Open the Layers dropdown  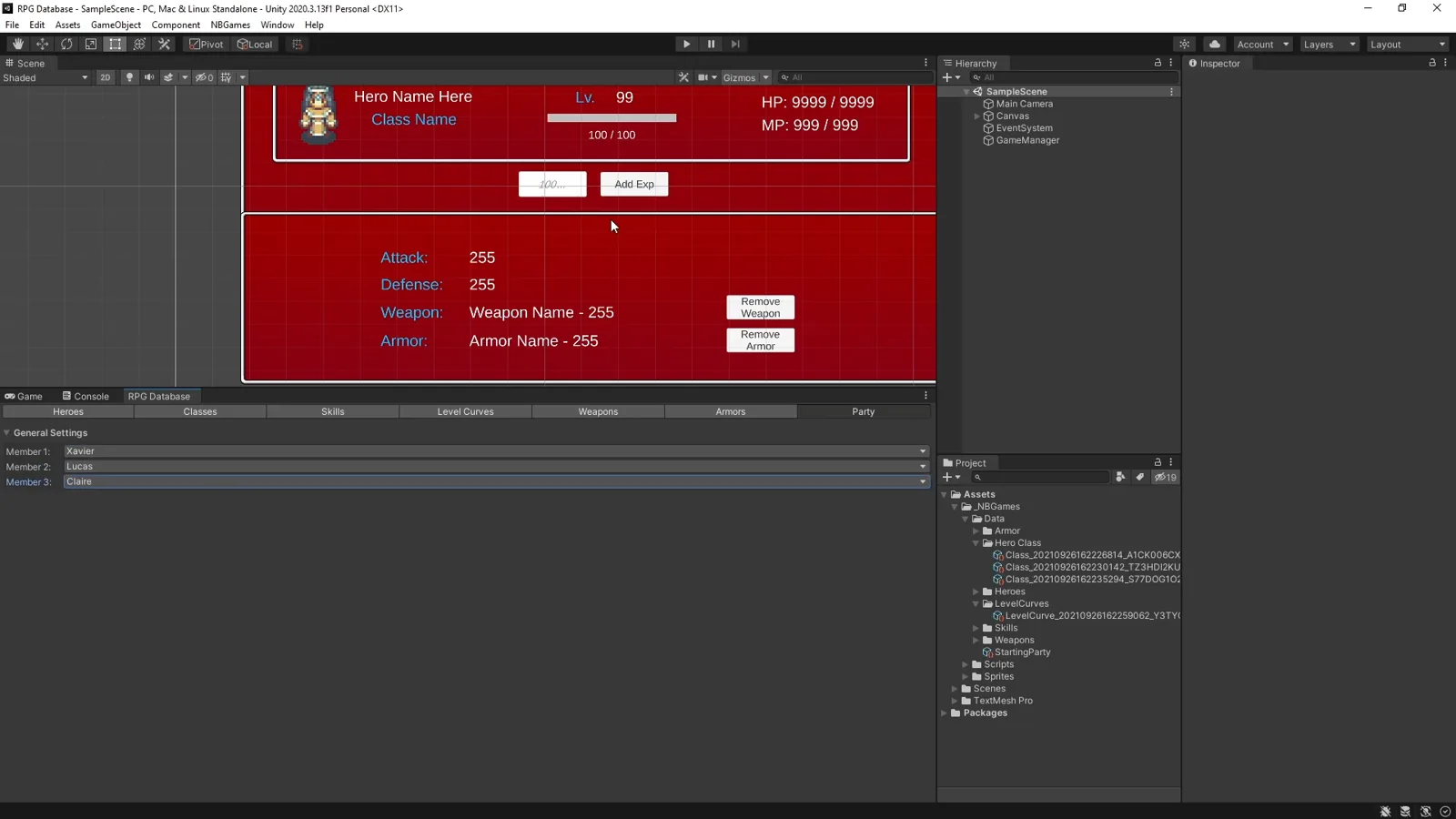click(x=1329, y=44)
